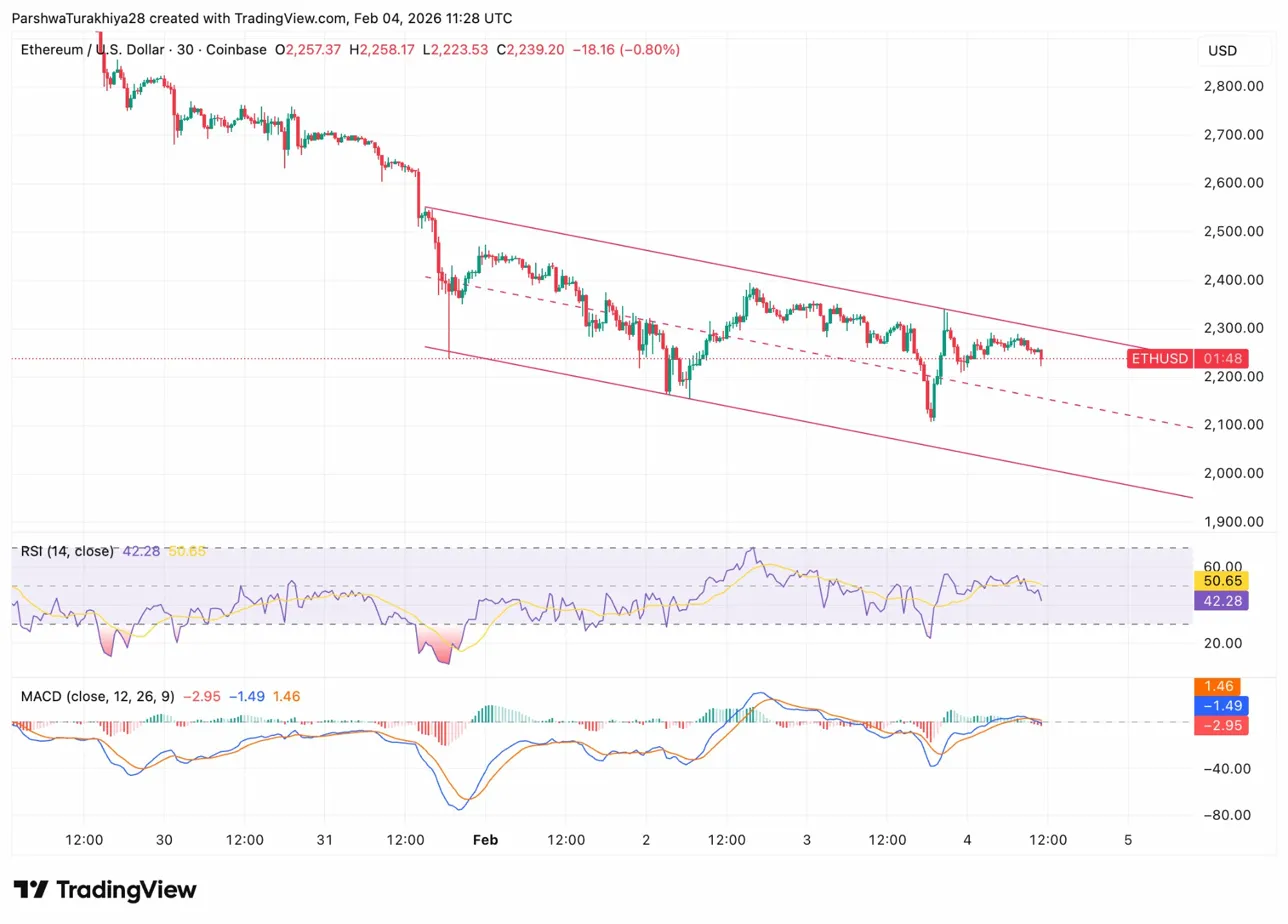Screen dimensions: 1288x924
Task: Click the 2,800.00 price axis level
Action: point(1236,86)
